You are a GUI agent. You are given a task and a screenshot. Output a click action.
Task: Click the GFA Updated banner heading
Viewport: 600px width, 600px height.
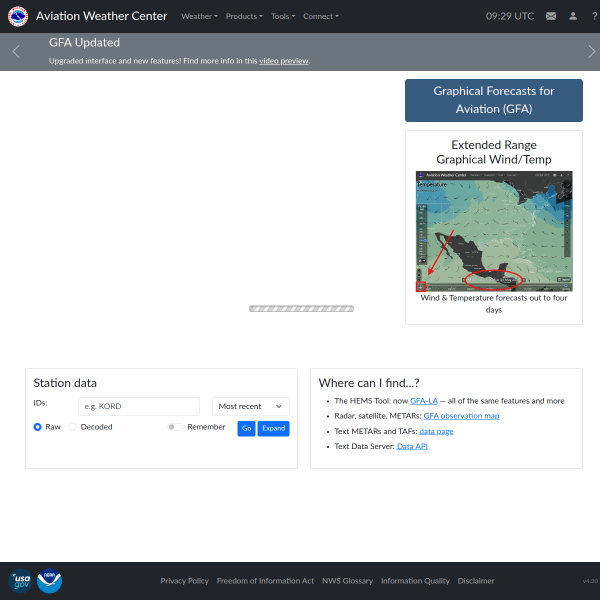(x=84, y=42)
